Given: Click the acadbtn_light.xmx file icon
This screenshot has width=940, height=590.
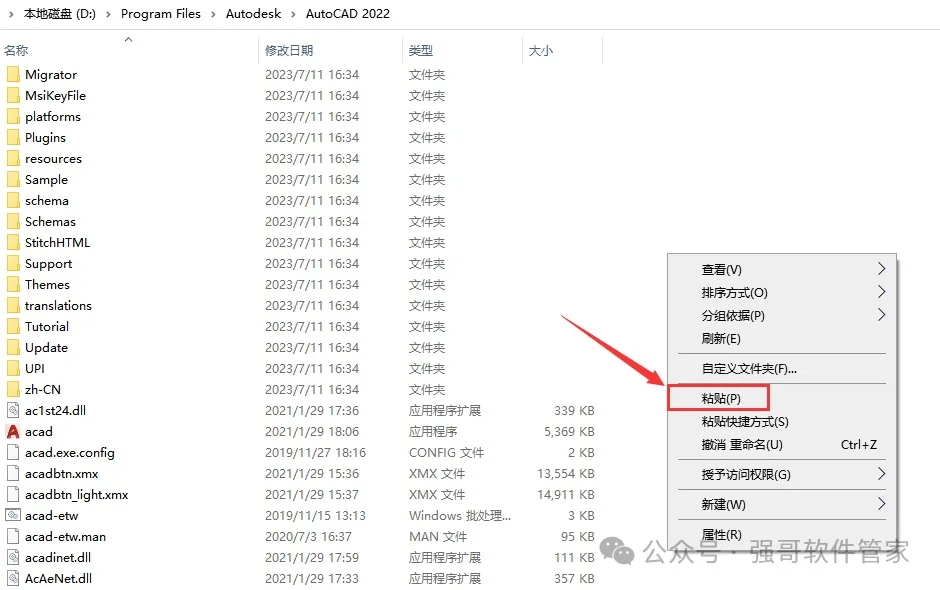Looking at the screenshot, I should (x=13, y=494).
